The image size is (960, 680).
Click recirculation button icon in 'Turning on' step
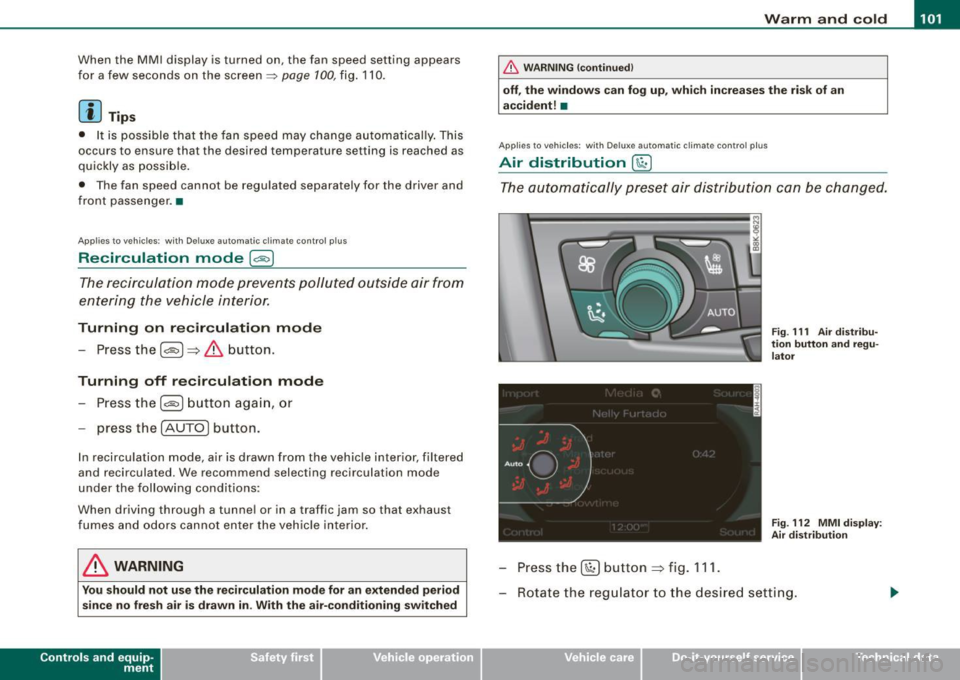(171, 350)
